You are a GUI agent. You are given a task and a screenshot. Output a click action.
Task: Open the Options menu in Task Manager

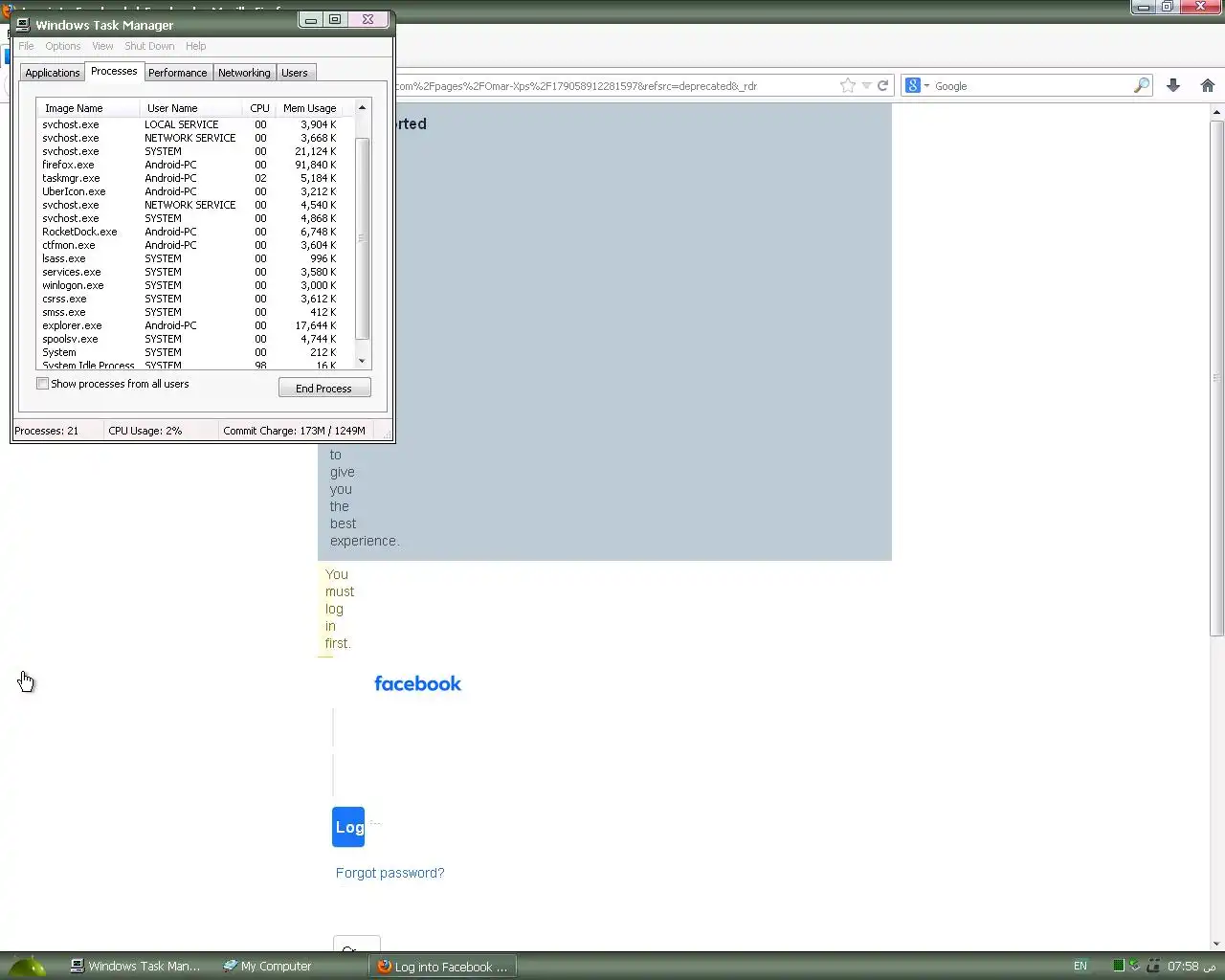(63, 46)
